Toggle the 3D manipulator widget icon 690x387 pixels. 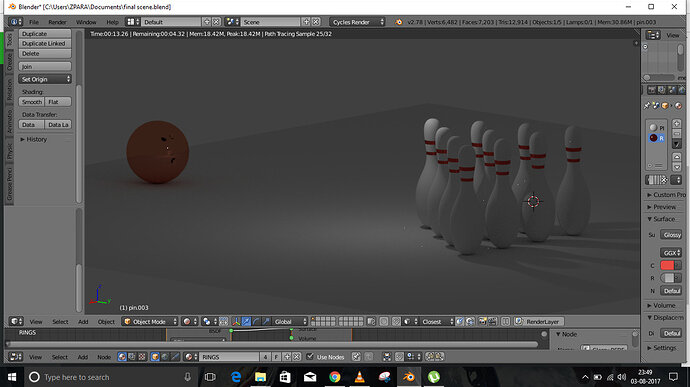(x=236, y=321)
